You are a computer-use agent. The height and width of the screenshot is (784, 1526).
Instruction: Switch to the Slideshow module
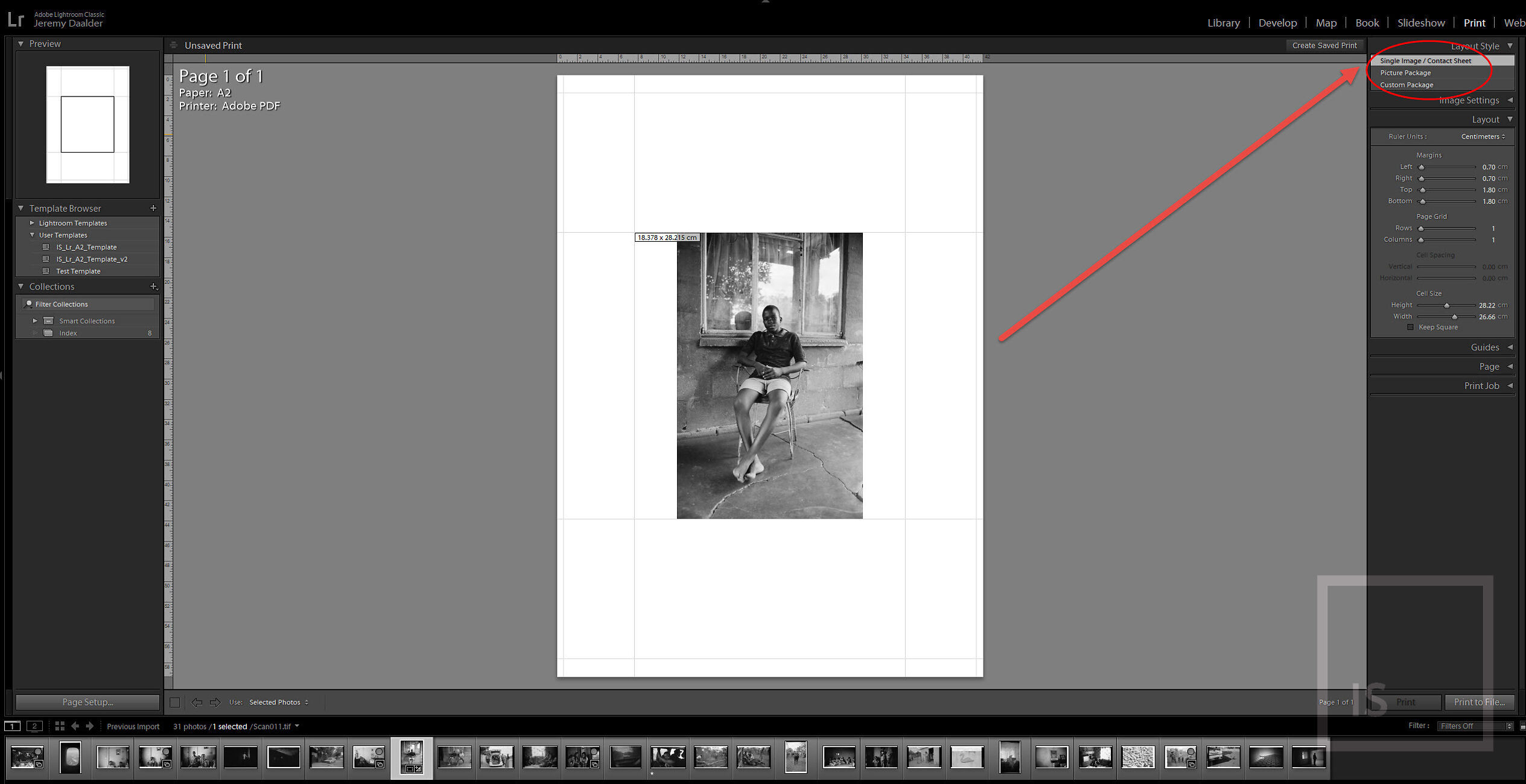[1421, 22]
